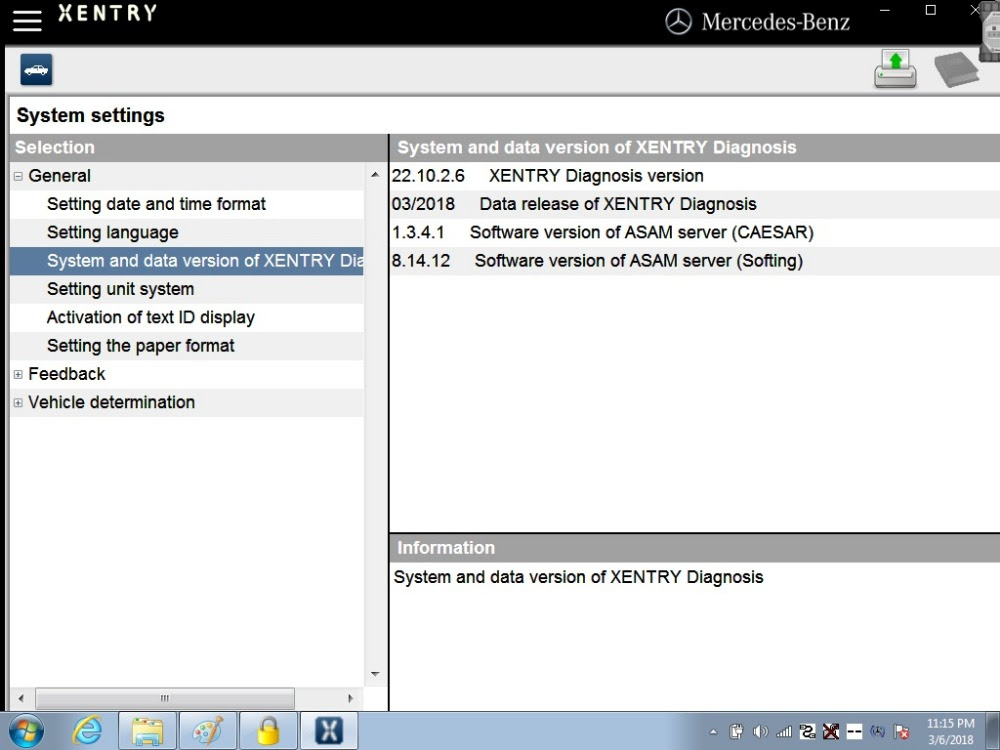Click the 1.3.4.1 CAESAR server row

(695, 233)
